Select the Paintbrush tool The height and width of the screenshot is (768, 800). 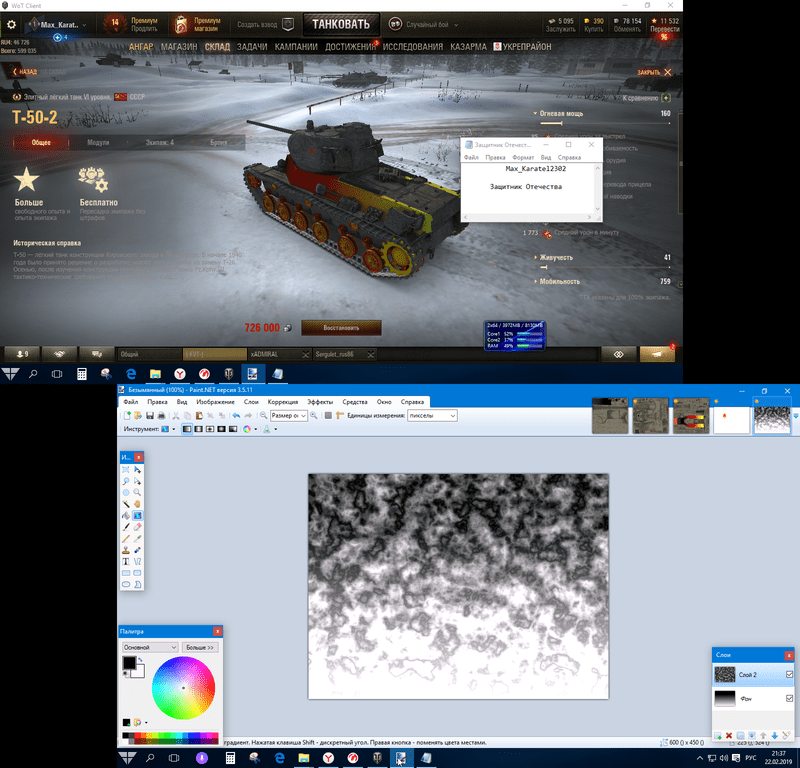coord(126,527)
